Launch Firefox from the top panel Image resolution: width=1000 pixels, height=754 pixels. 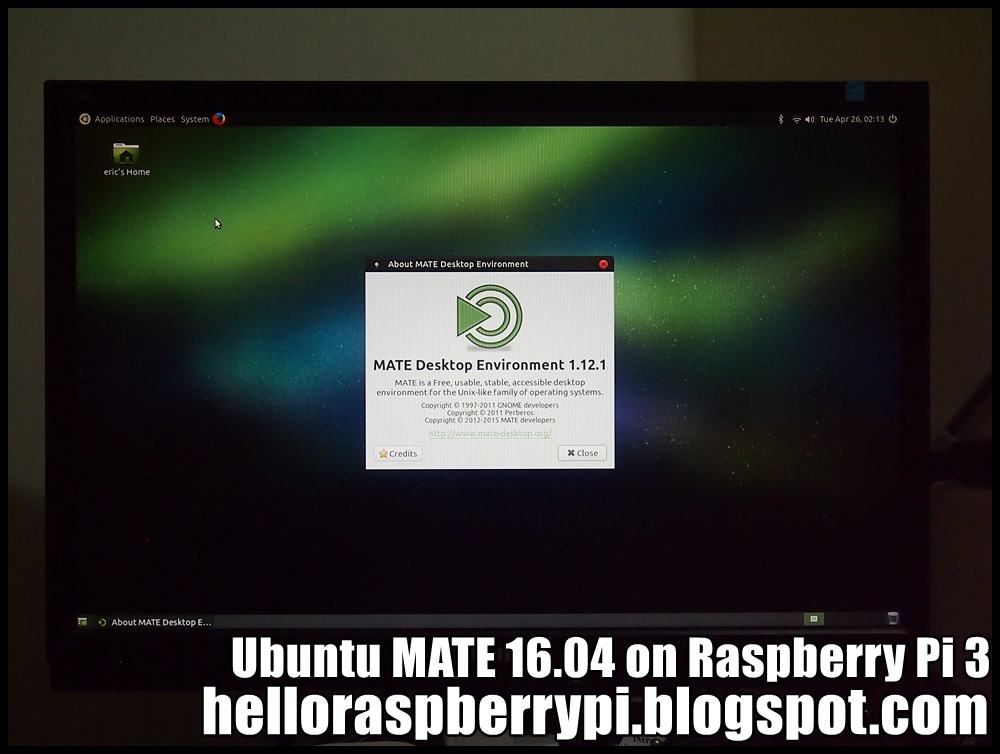219,119
